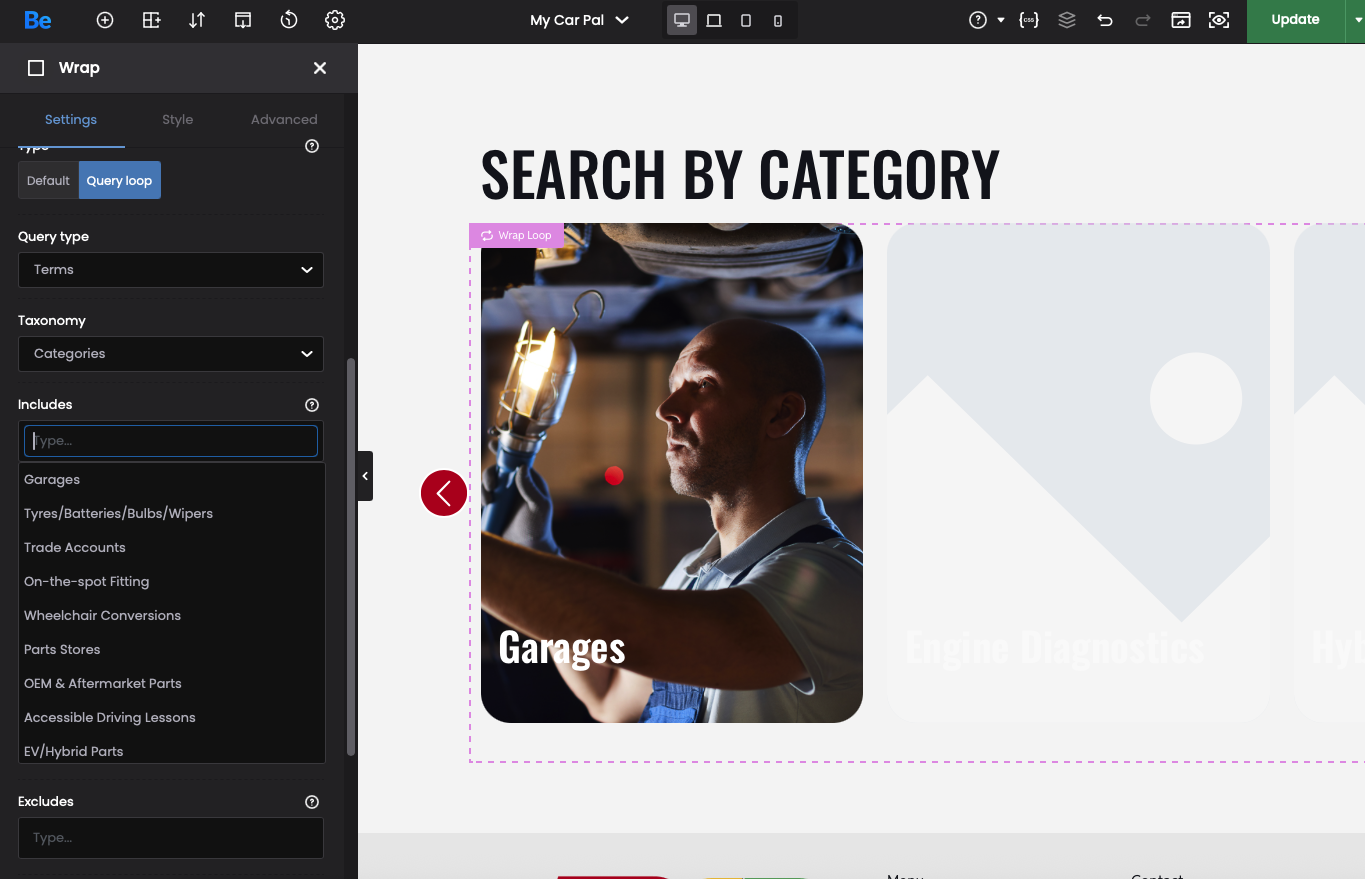This screenshot has width=1365, height=879.
Task: Open the help question mark icon
Action: pyautogui.click(x=978, y=20)
